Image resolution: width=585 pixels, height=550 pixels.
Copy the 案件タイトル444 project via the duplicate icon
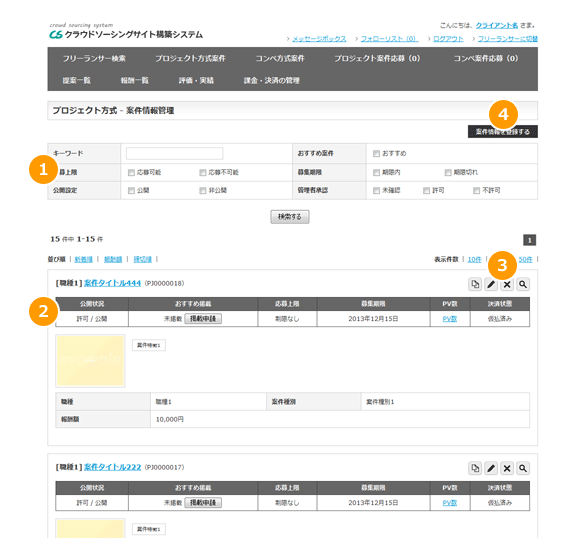point(475,284)
